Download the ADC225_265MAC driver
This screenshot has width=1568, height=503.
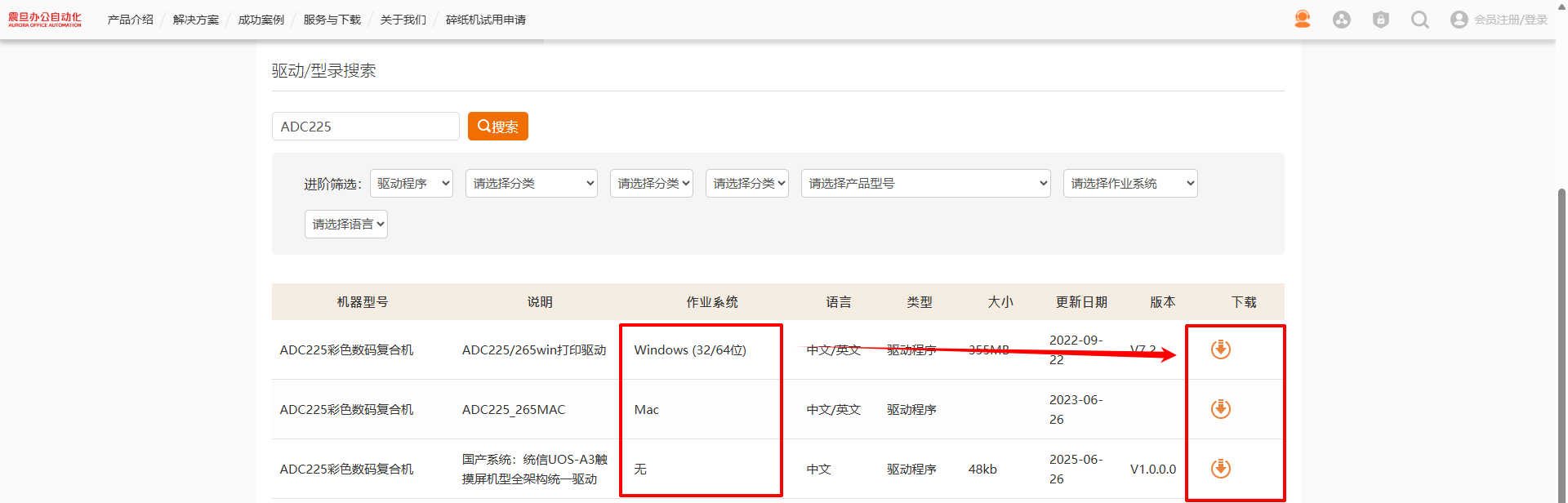pyautogui.click(x=1221, y=409)
